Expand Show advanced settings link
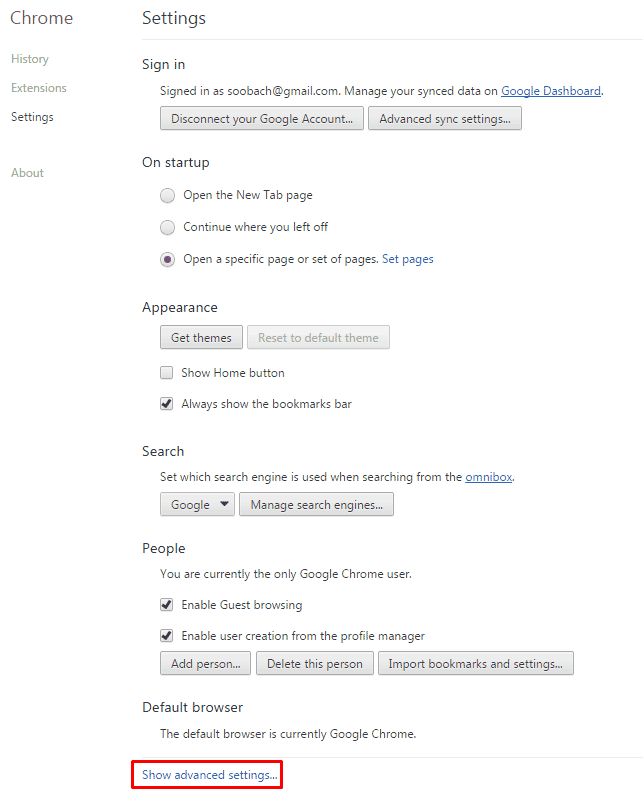This screenshot has width=643, height=795. coord(209,775)
